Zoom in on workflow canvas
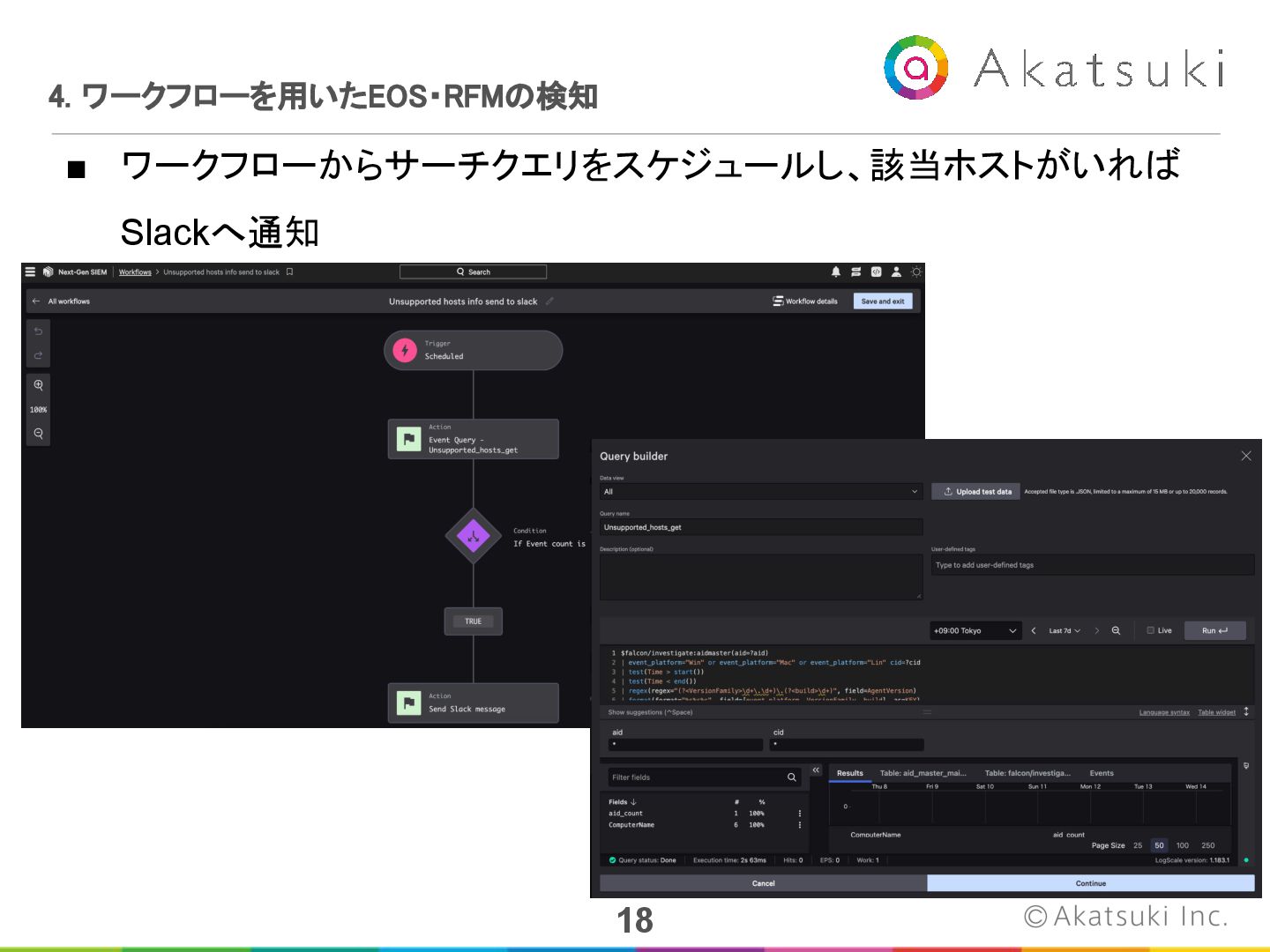 (38, 385)
